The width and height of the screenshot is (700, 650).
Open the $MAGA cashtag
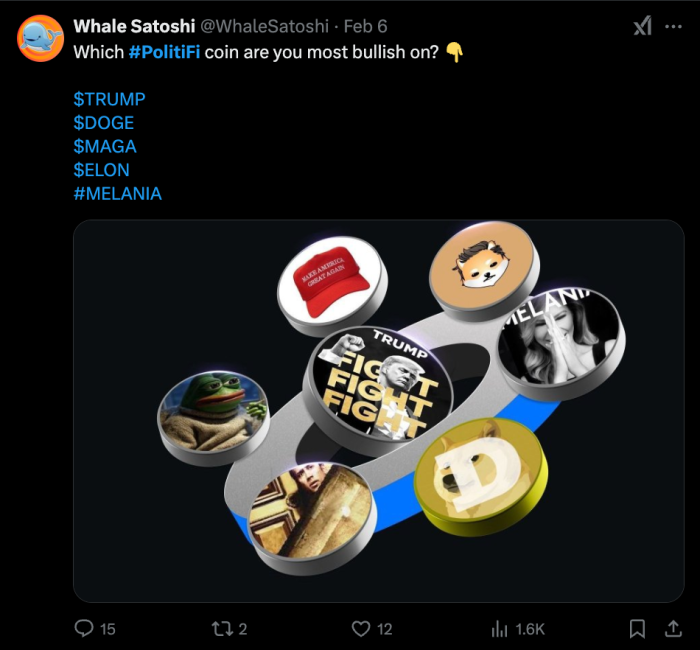(104, 146)
